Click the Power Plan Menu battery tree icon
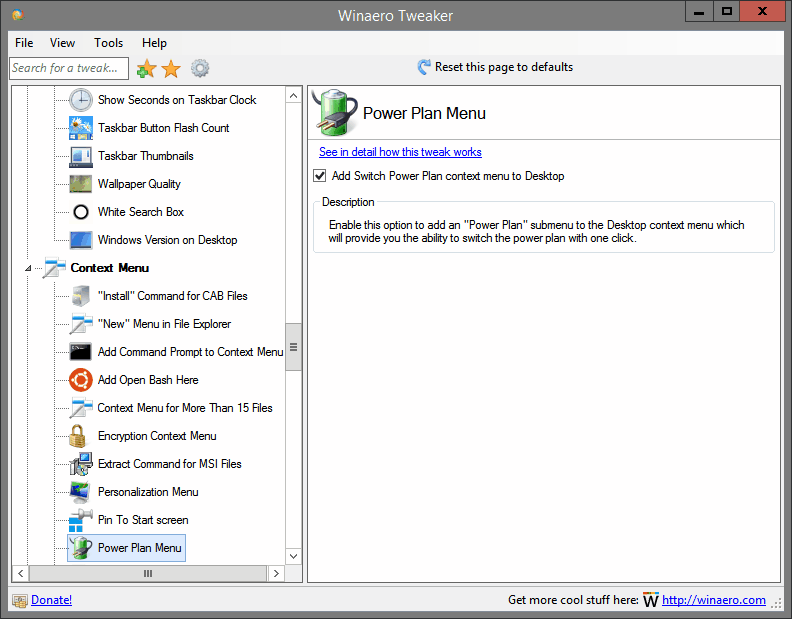 coord(81,548)
